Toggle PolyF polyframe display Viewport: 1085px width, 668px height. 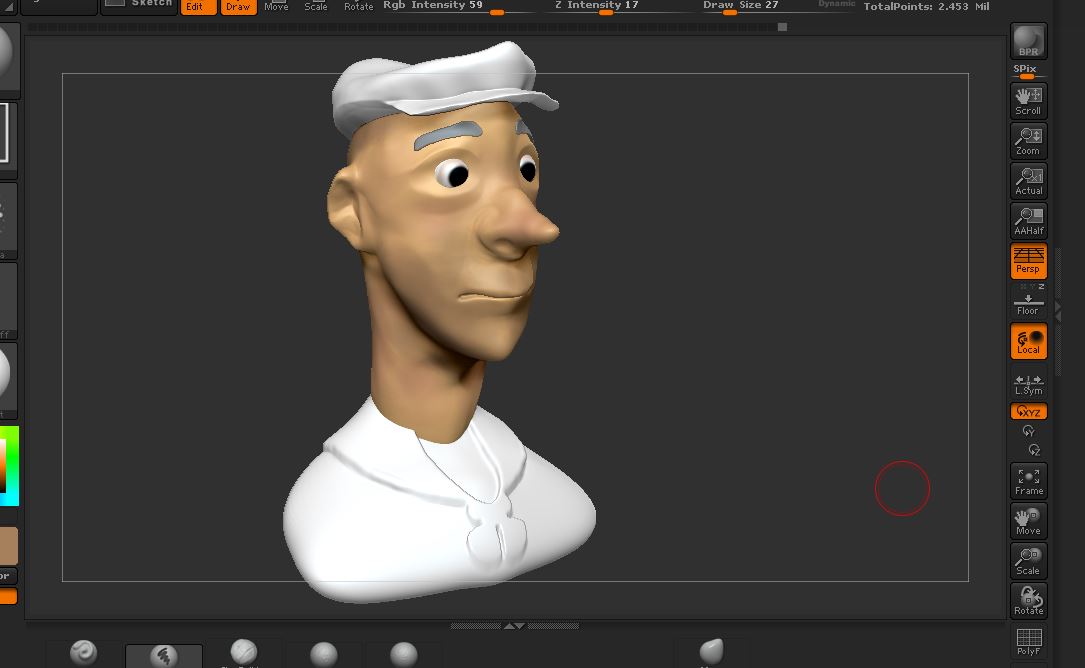point(1028,641)
